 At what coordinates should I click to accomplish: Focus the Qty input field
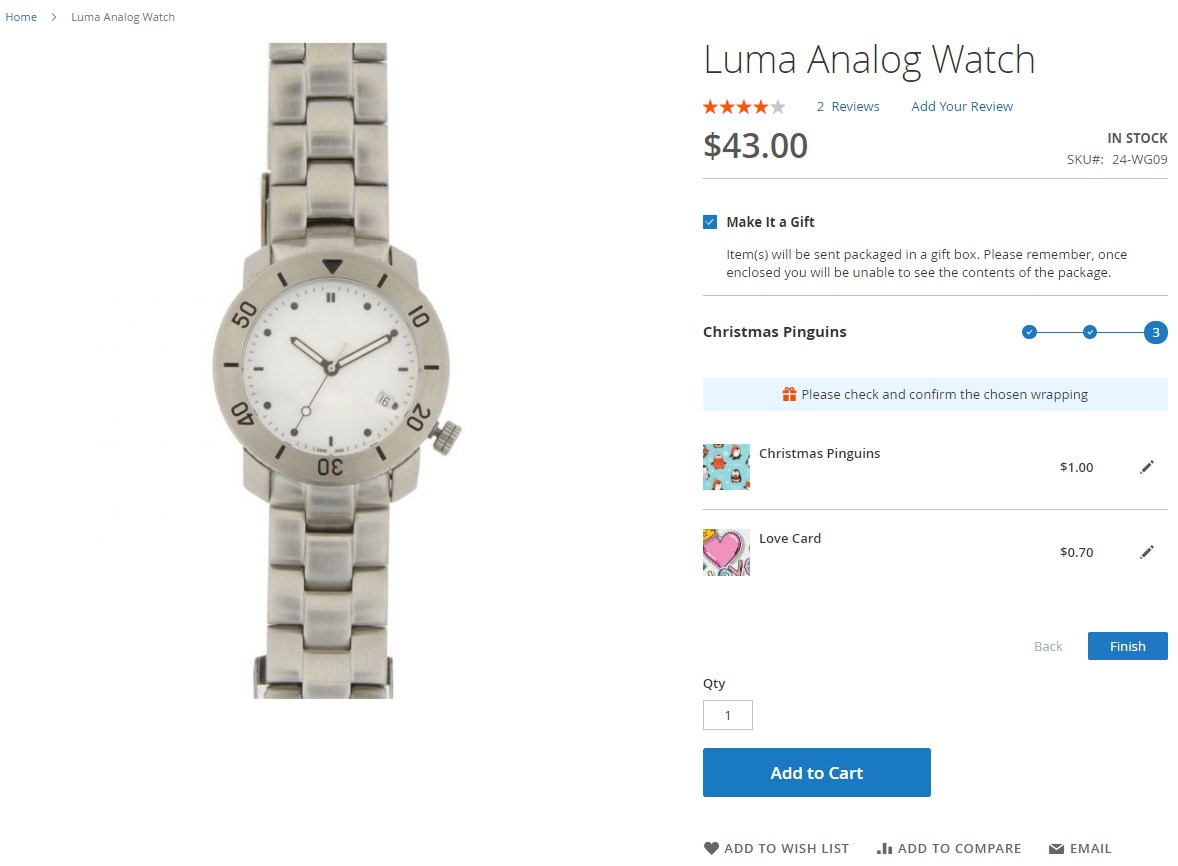click(727, 715)
